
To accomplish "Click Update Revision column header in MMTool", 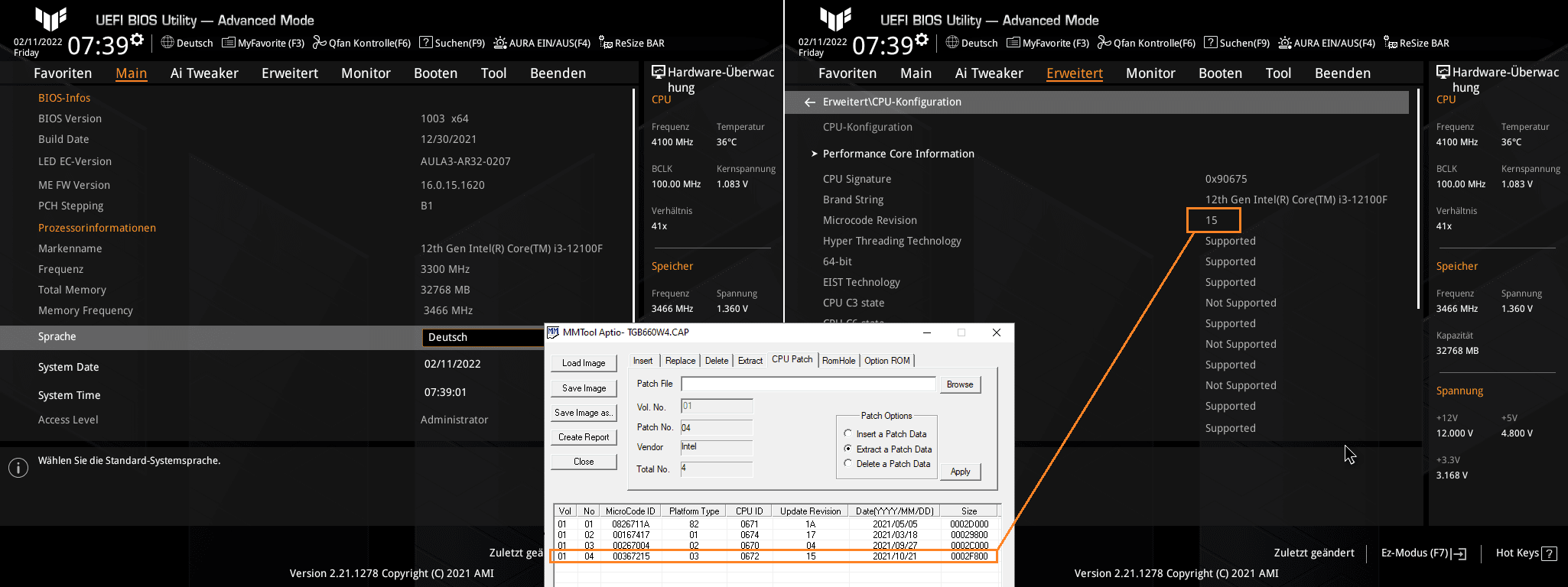I will click(x=810, y=511).
